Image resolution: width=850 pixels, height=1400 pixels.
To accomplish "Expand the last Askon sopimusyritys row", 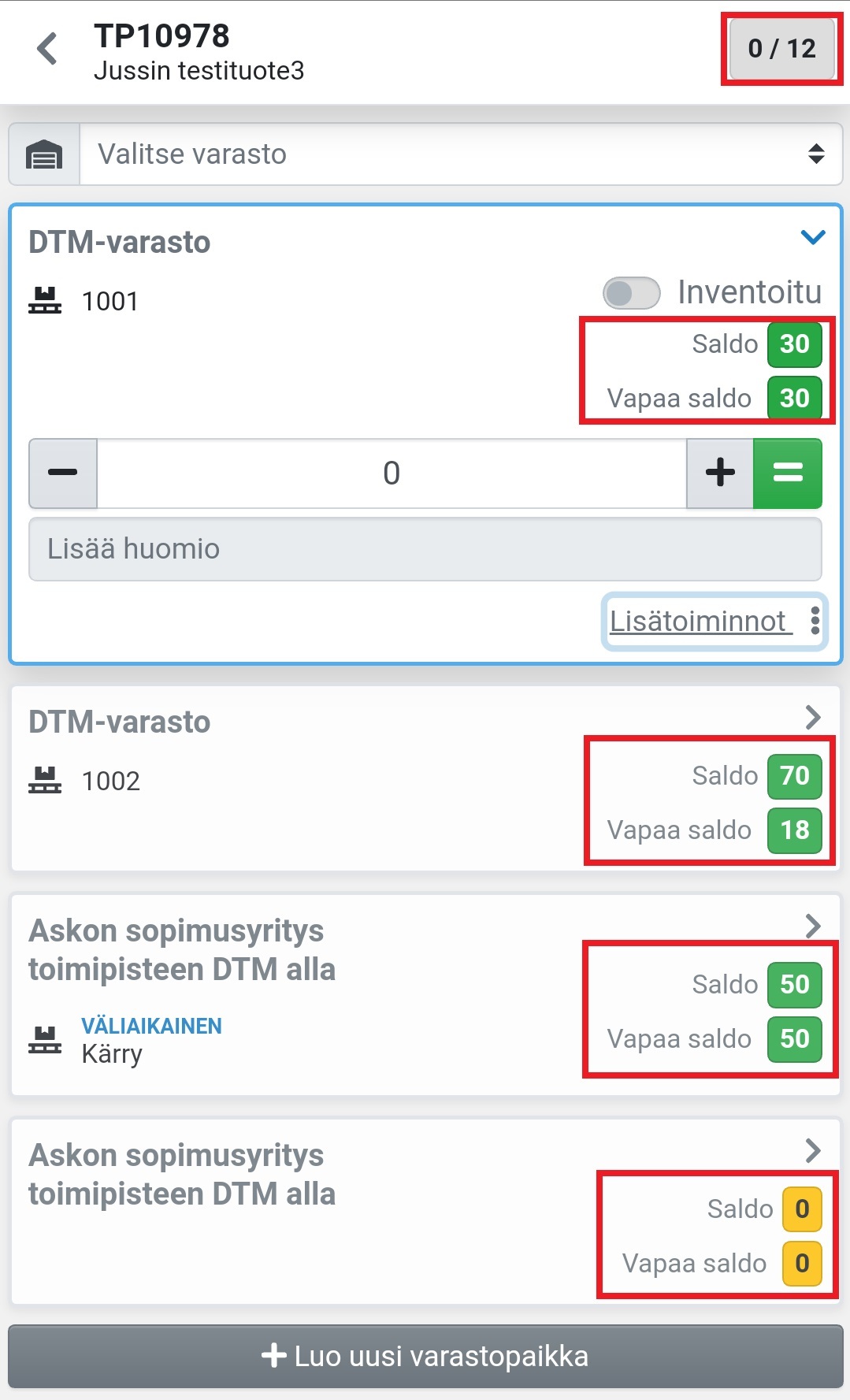I will pyautogui.click(x=813, y=1150).
